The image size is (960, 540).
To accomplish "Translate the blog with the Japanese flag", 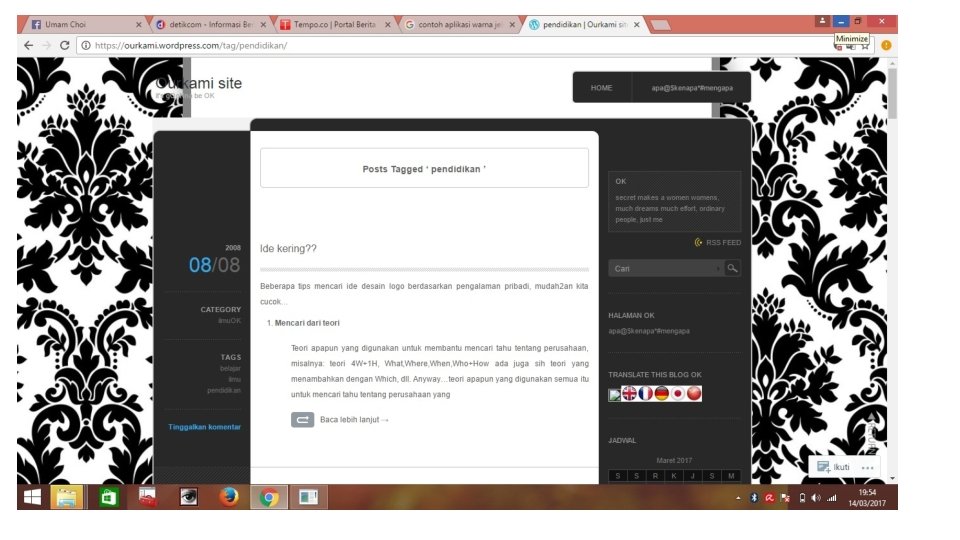I will 678,394.
